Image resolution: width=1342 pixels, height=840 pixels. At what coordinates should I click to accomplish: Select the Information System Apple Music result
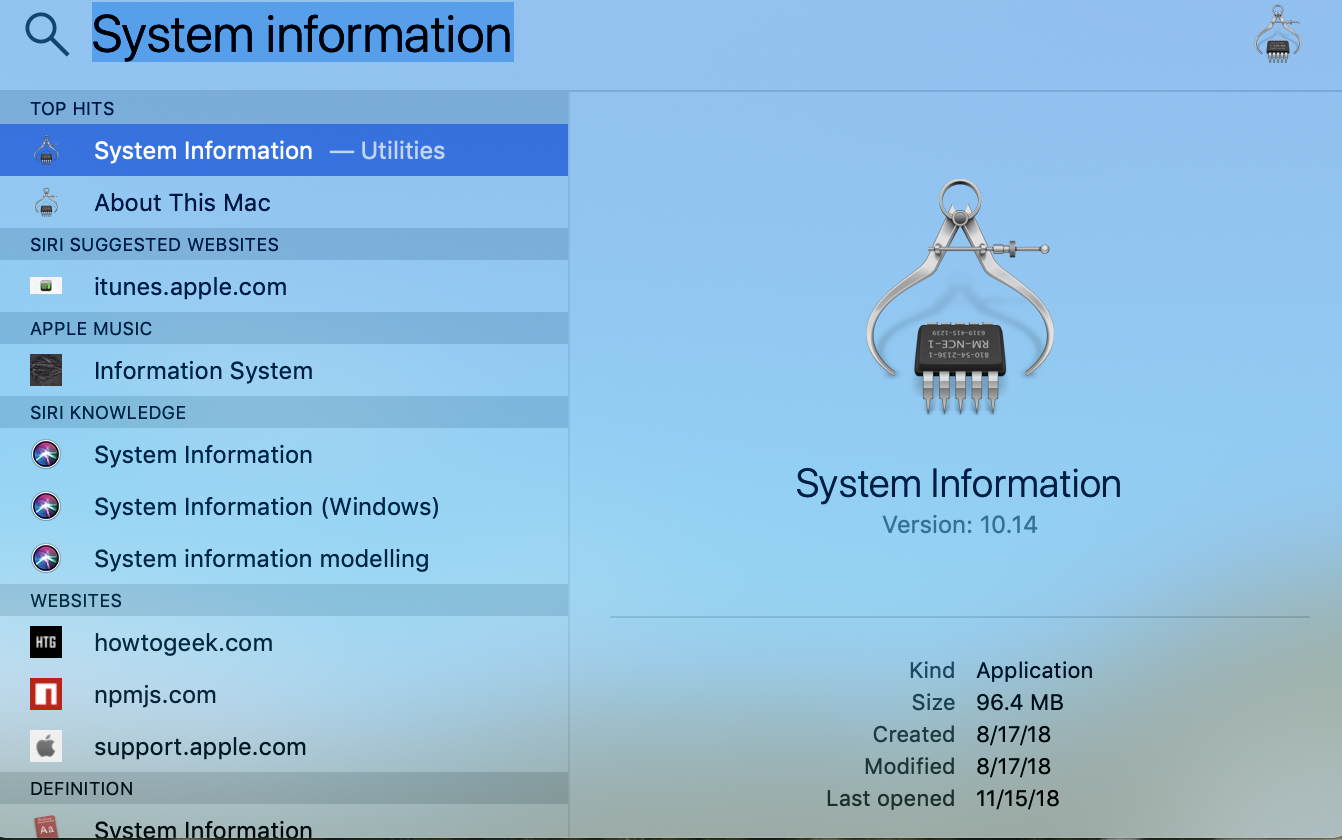point(284,370)
